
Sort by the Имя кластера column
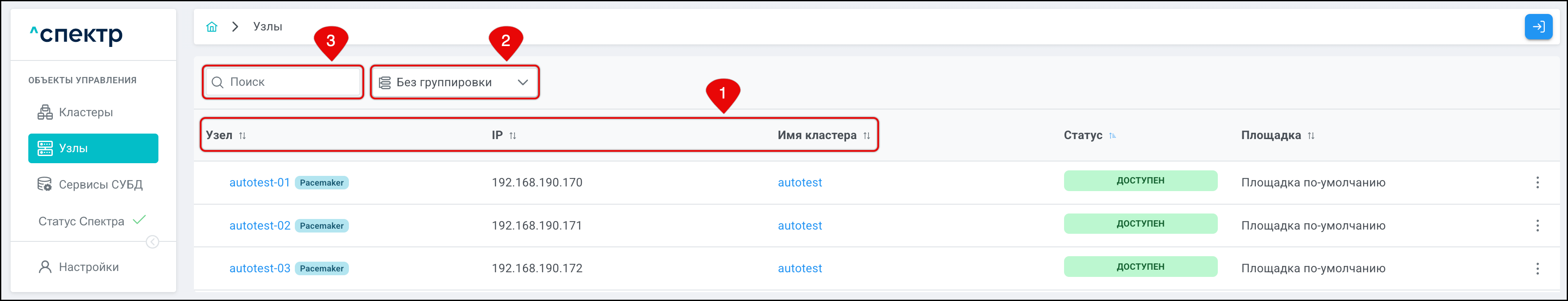pyautogui.click(x=866, y=136)
